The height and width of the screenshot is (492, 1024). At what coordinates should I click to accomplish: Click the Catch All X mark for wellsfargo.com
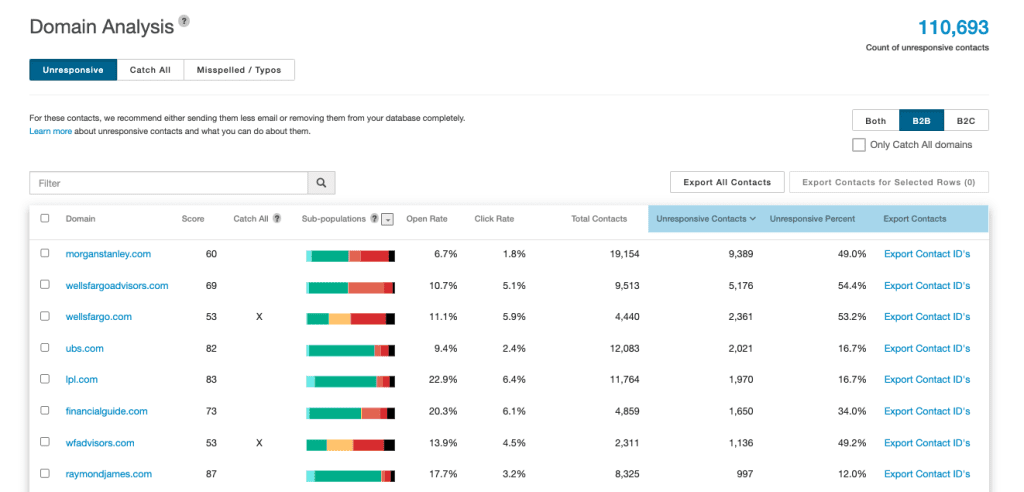[259, 317]
